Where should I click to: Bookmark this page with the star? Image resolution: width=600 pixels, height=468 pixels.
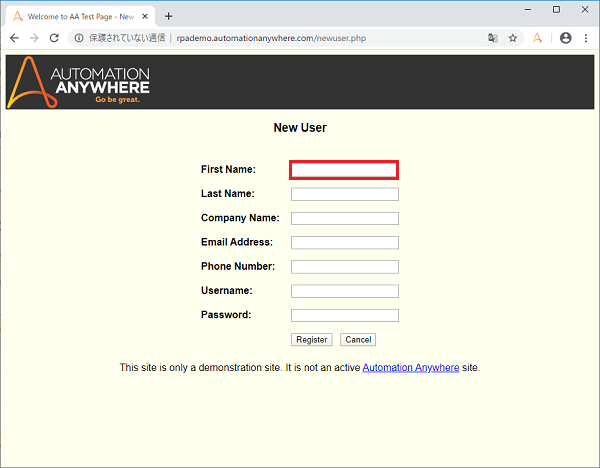[513, 38]
